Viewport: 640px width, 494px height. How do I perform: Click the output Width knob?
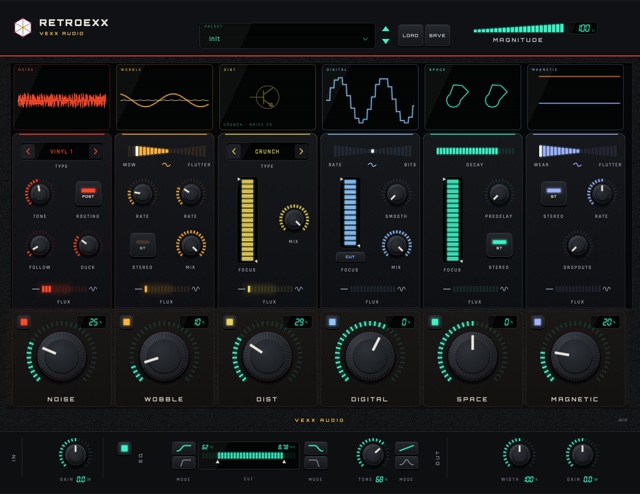(x=519, y=454)
